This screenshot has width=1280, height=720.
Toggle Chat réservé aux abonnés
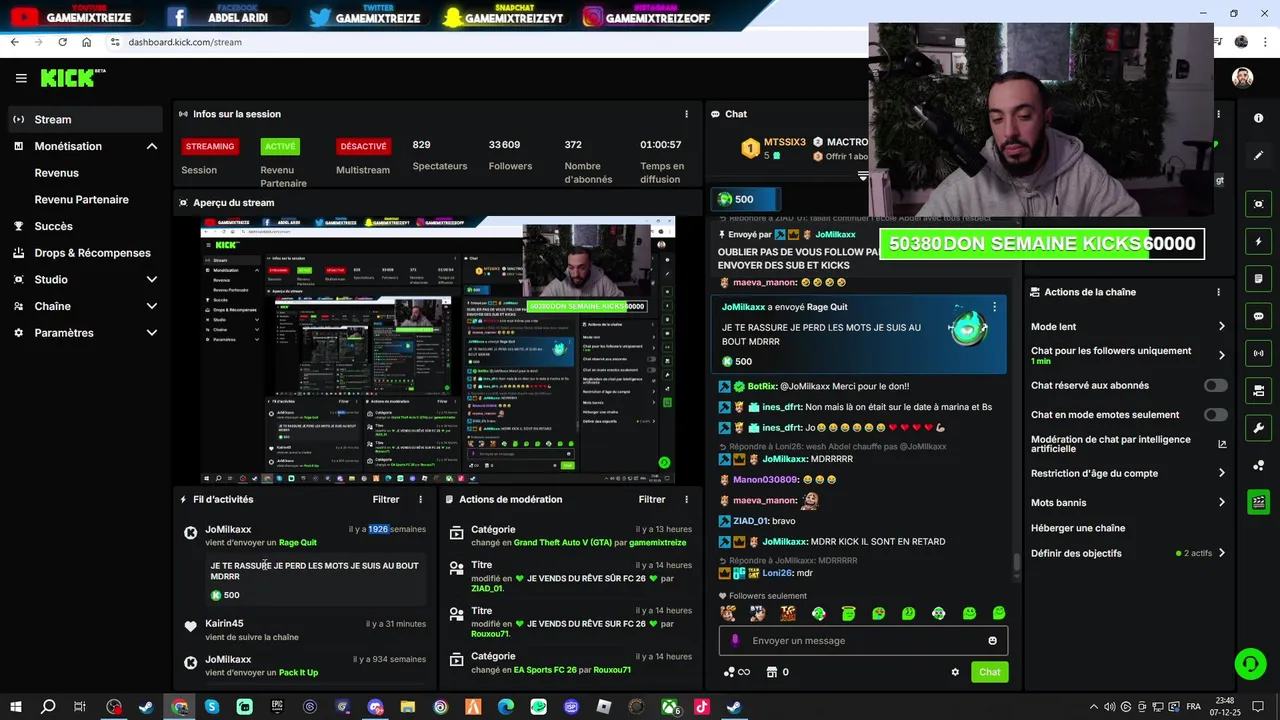1216,385
